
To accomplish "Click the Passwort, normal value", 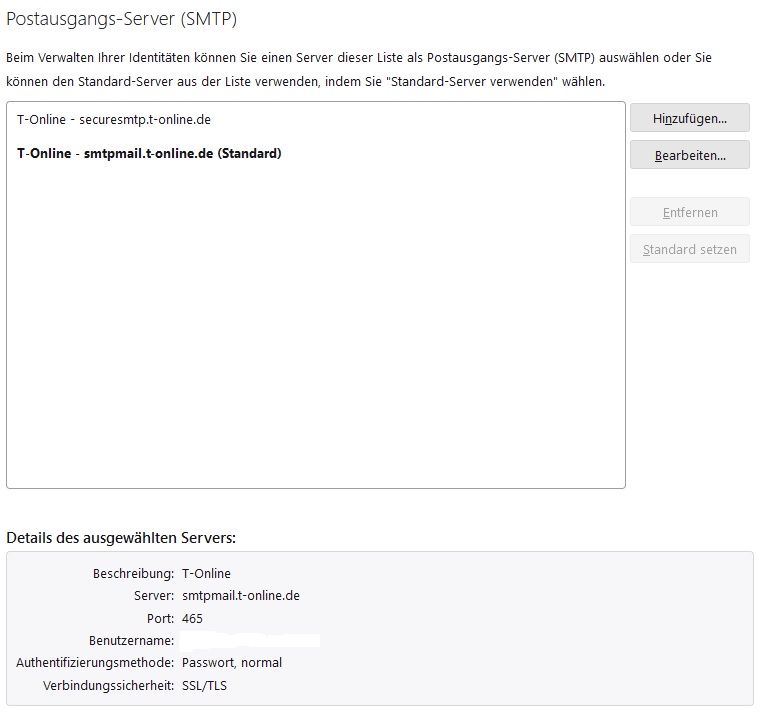I will (x=232, y=663).
